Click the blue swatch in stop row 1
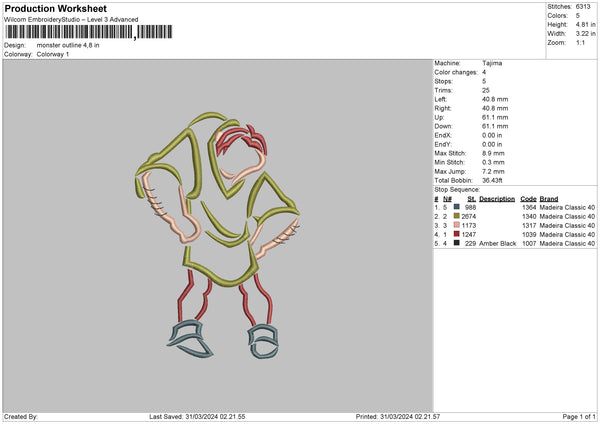 point(456,207)
